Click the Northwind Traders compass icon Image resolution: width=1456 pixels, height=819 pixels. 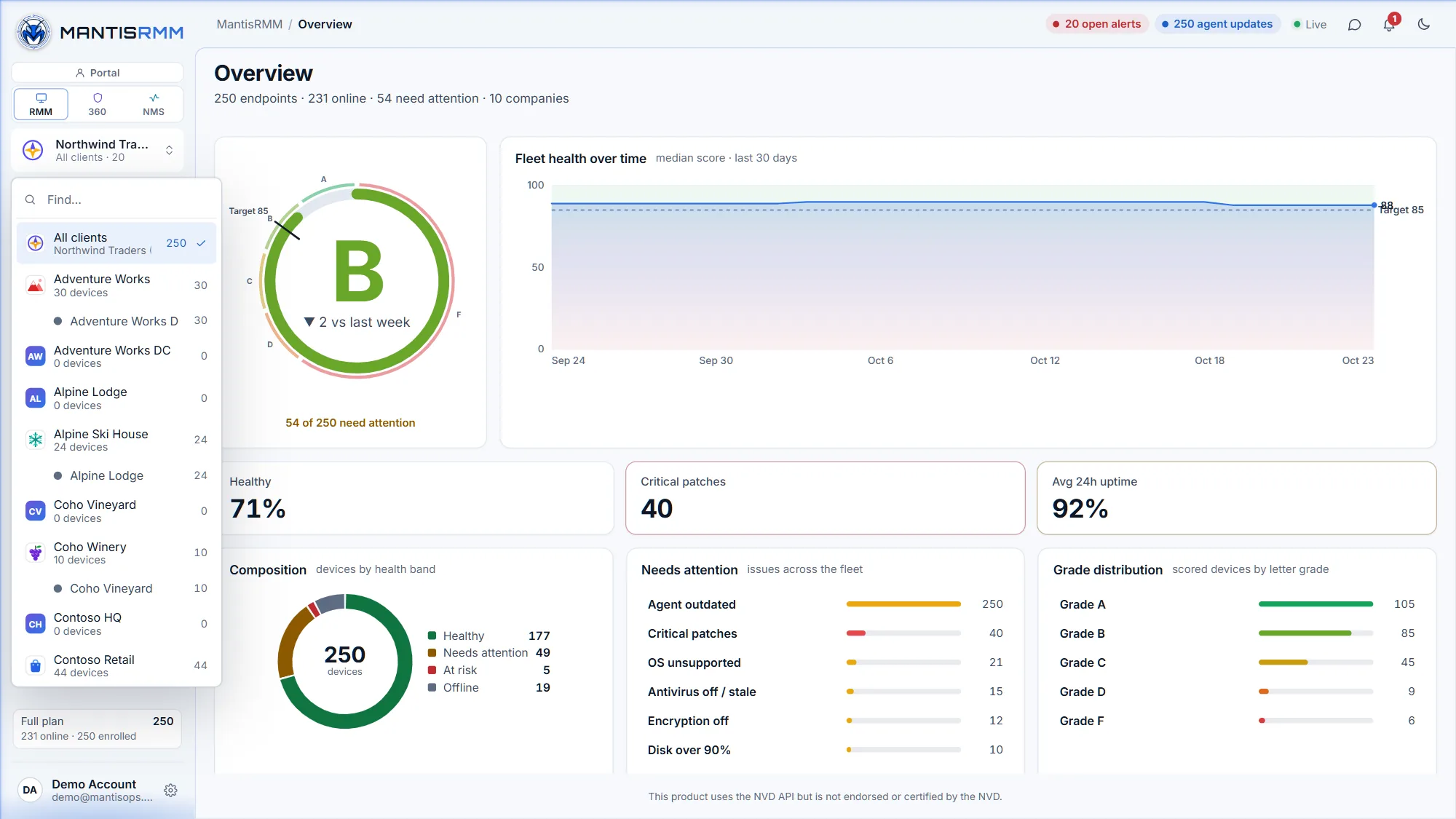pos(33,151)
